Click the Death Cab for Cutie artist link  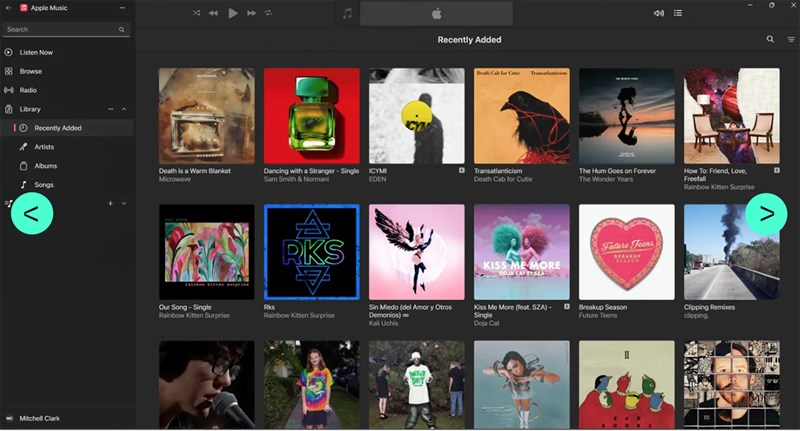(503, 180)
